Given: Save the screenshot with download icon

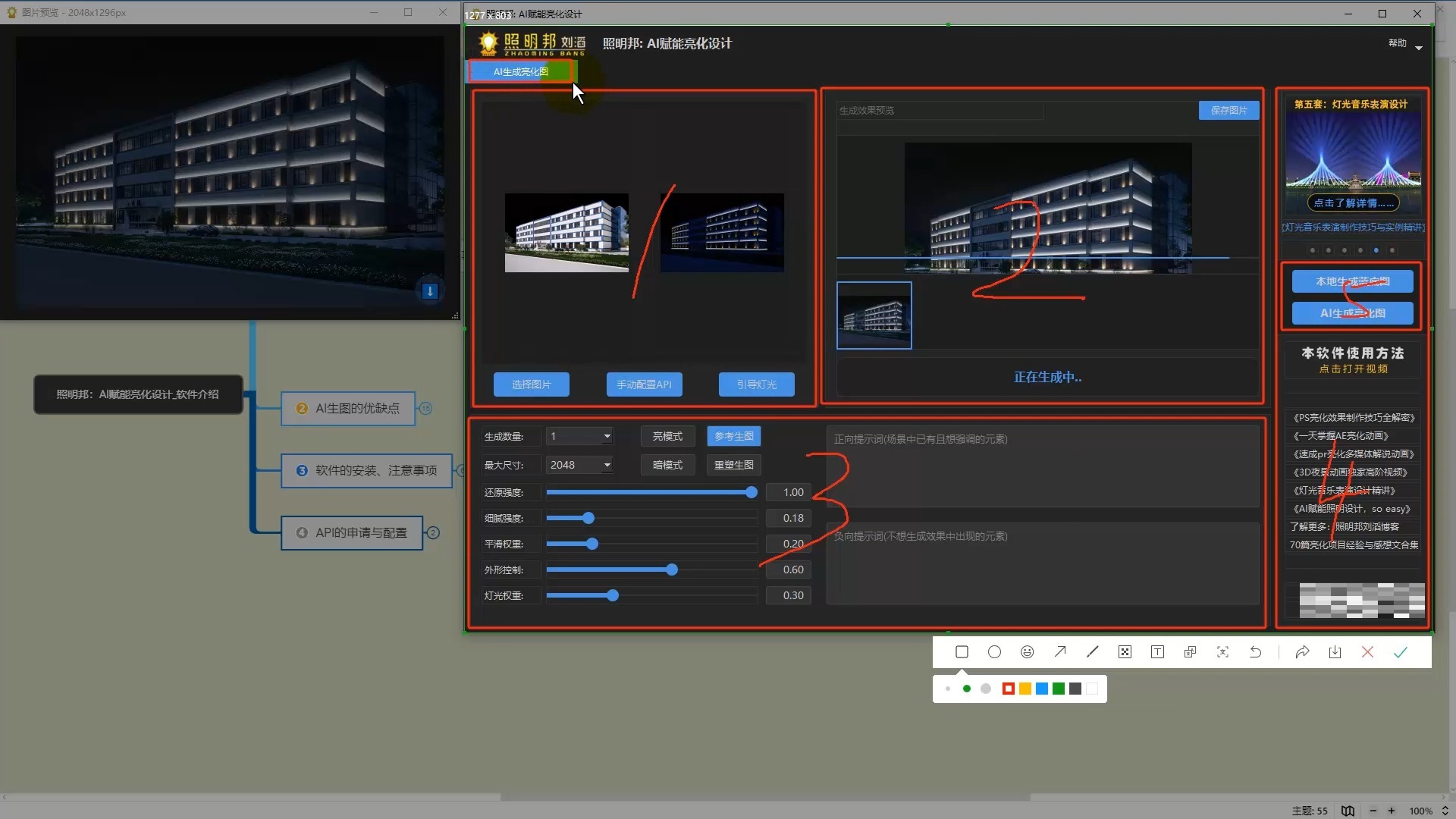Looking at the screenshot, I should (1335, 652).
